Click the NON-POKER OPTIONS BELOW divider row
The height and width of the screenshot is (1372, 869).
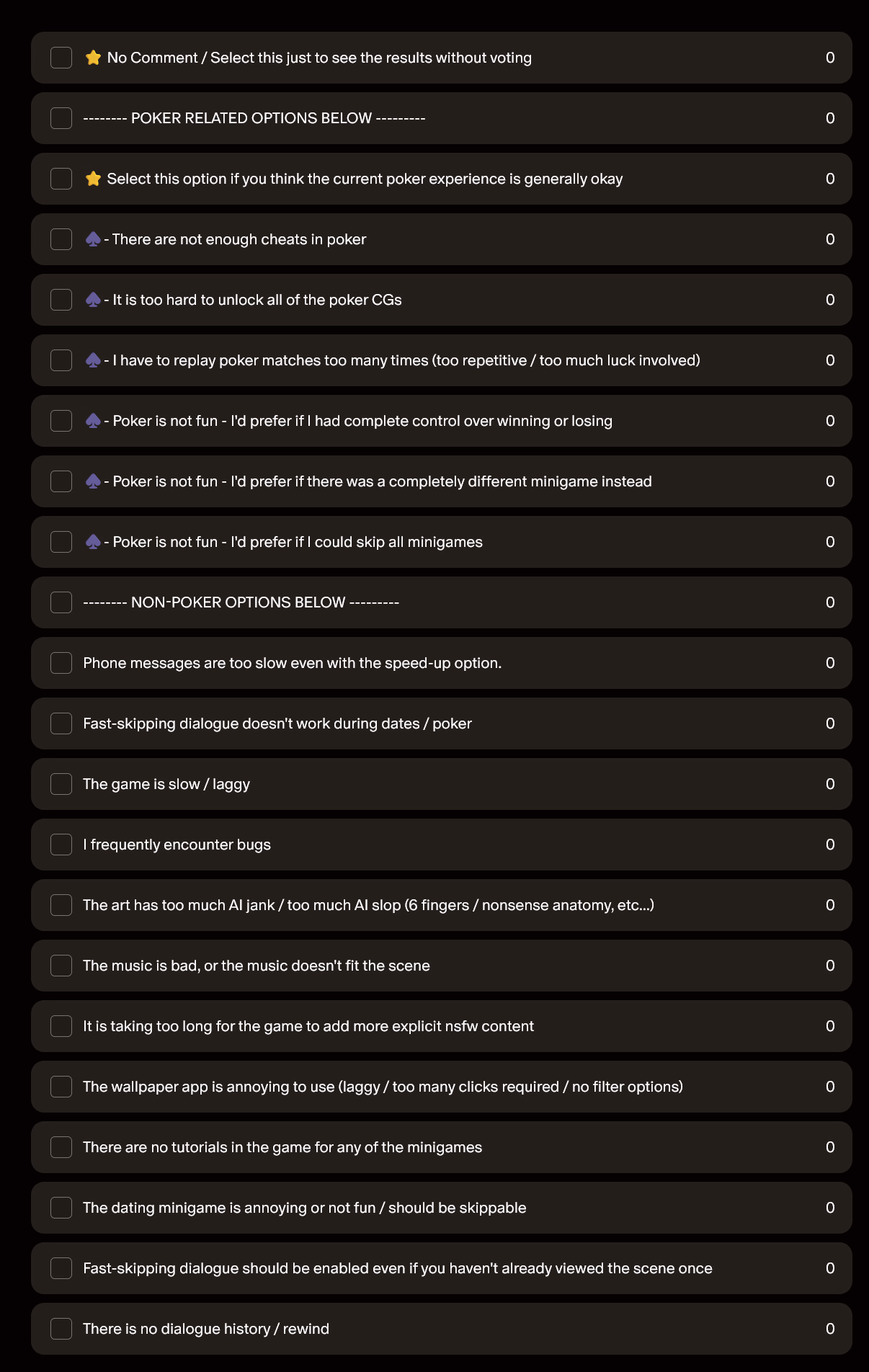[241, 602]
